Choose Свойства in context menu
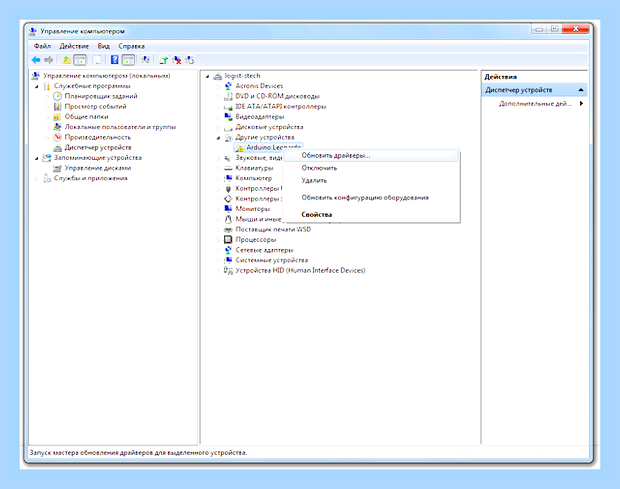 coord(371,215)
